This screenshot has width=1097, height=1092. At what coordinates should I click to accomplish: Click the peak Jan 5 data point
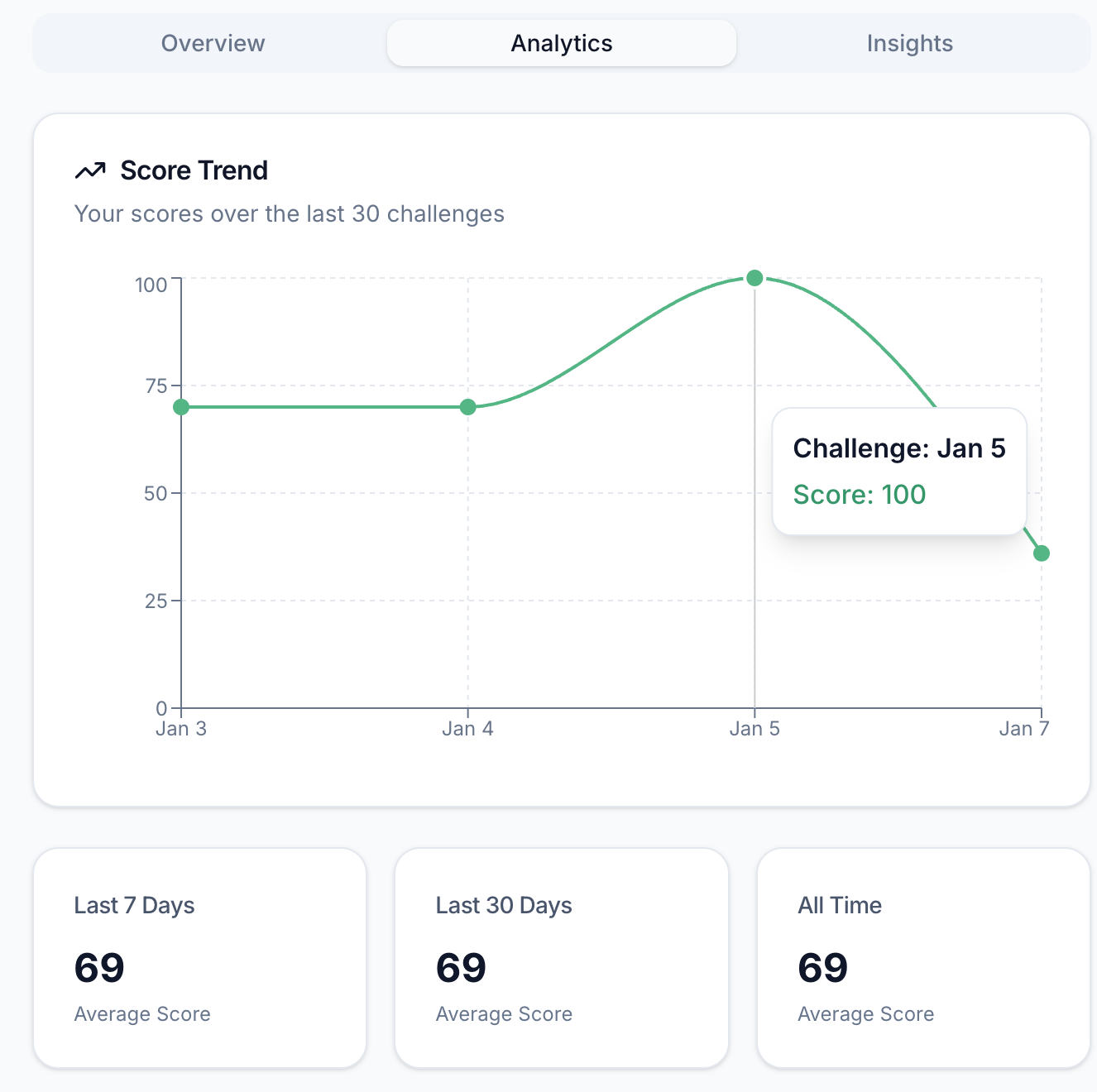pyautogui.click(x=754, y=278)
